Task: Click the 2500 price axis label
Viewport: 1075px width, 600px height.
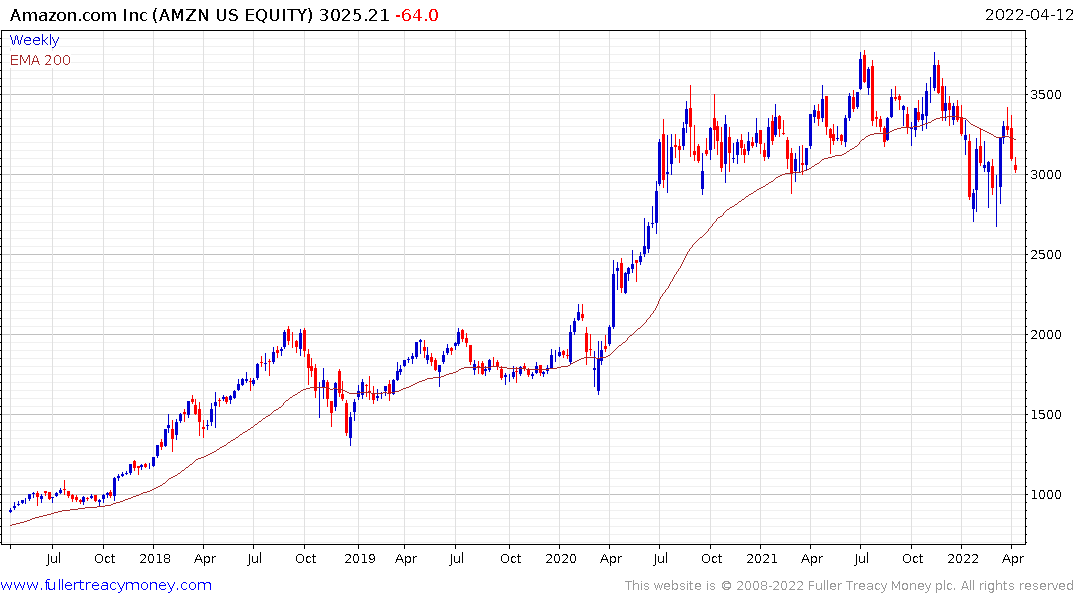Action: (x=1046, y=255)
